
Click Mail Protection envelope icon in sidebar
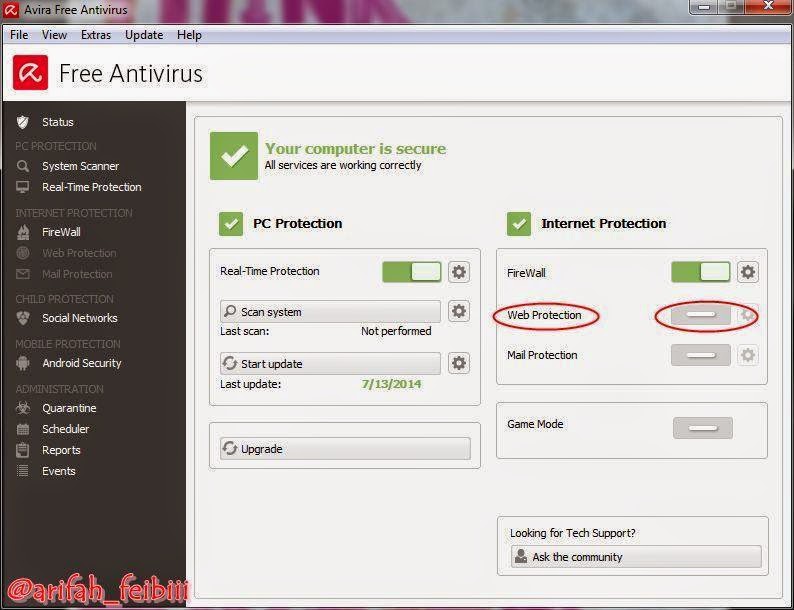point(23,274)
